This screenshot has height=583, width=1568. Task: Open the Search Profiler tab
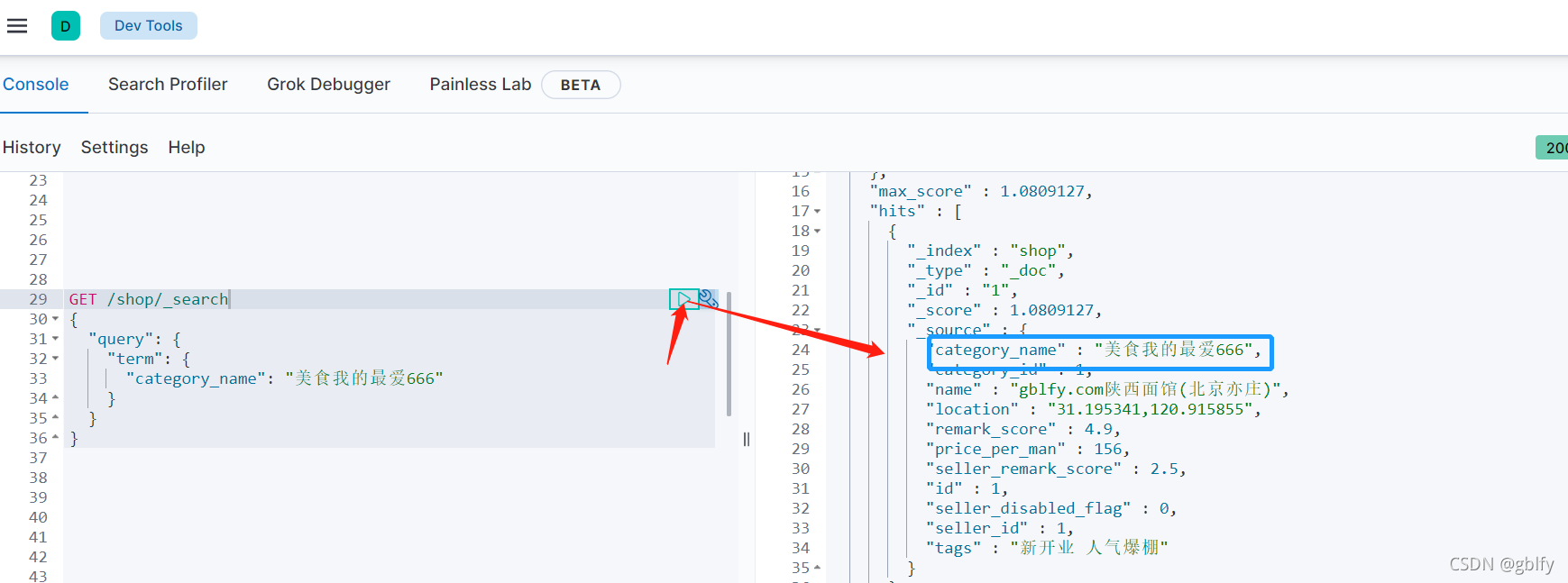tap(168, 84)
